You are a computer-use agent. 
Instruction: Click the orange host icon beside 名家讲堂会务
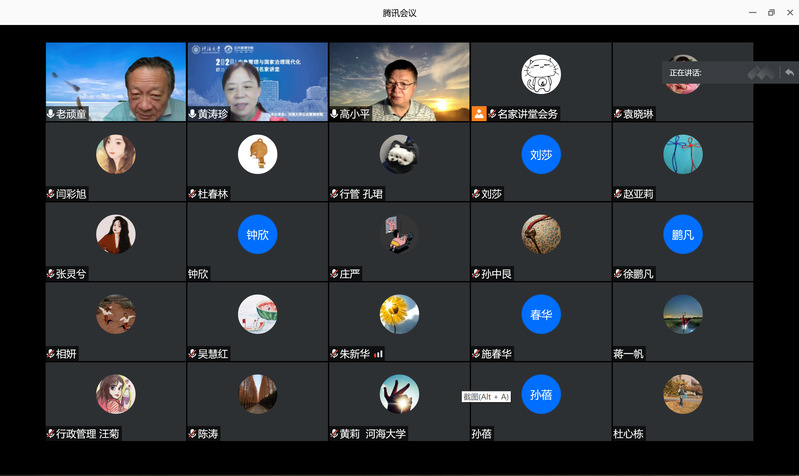[x=479, y=114]
